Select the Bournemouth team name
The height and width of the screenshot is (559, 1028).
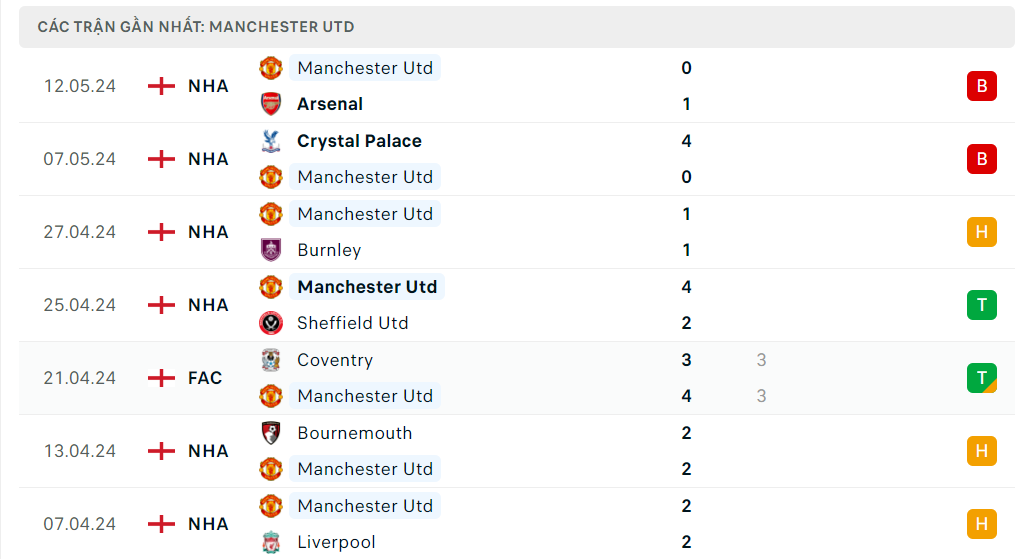354,433
